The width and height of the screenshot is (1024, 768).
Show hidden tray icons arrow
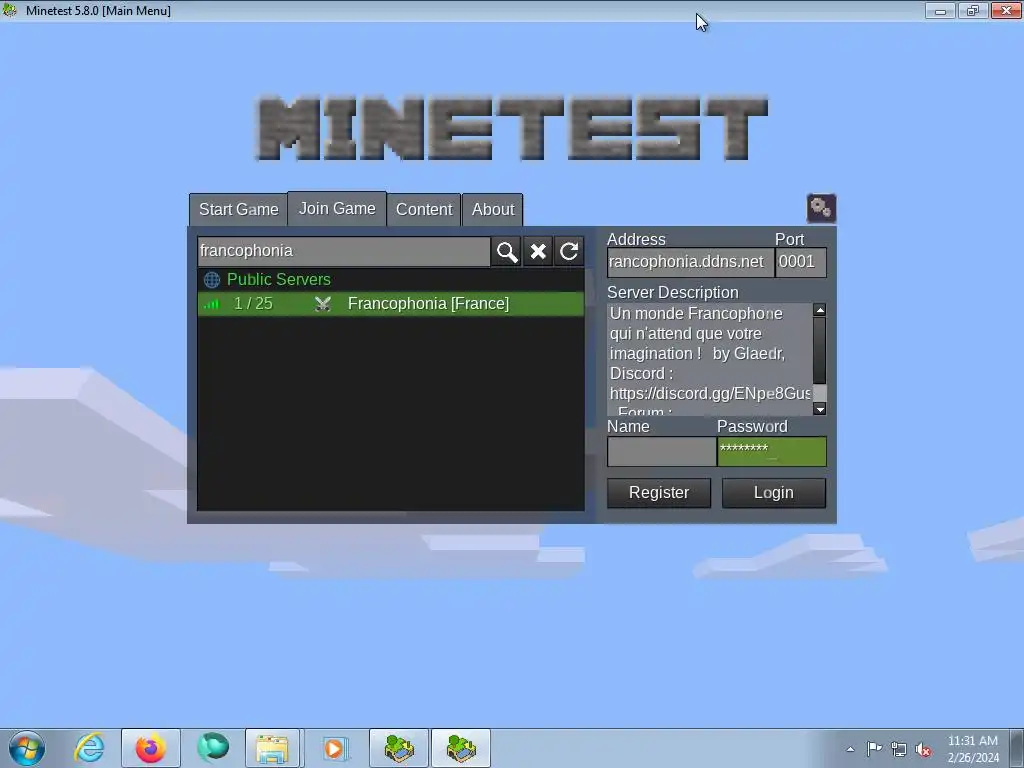pos(850,749)
